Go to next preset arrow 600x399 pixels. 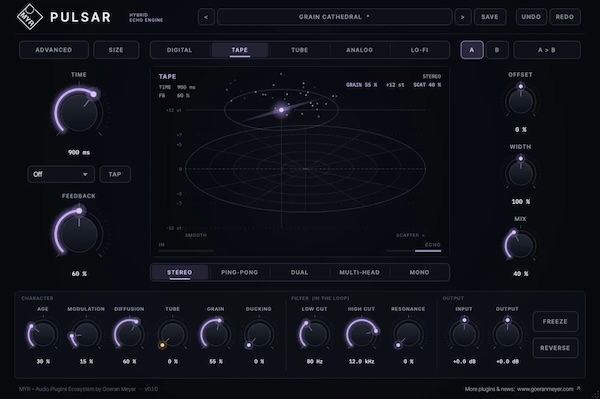pyautogui.click(x=463, y=17)
